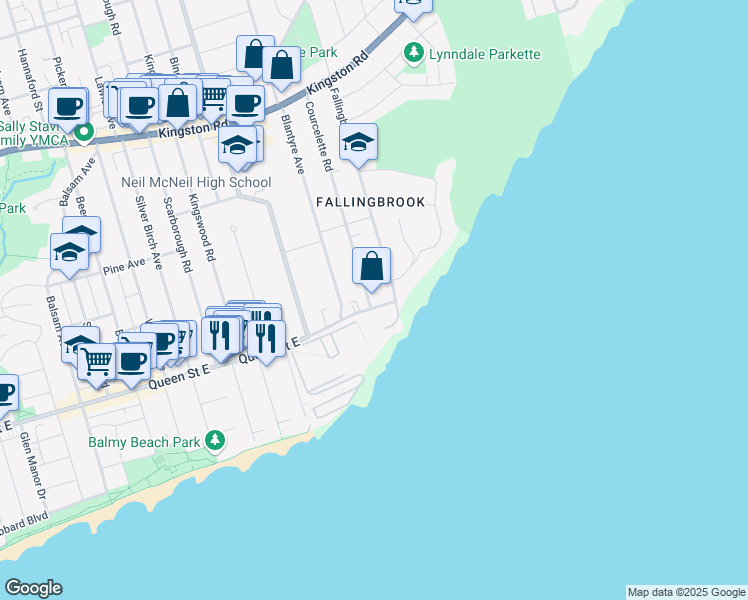This screenshot has width=748, height=600.
Task: Select the Glen Manor Dr street label
Action: click(x=33, y=466)
